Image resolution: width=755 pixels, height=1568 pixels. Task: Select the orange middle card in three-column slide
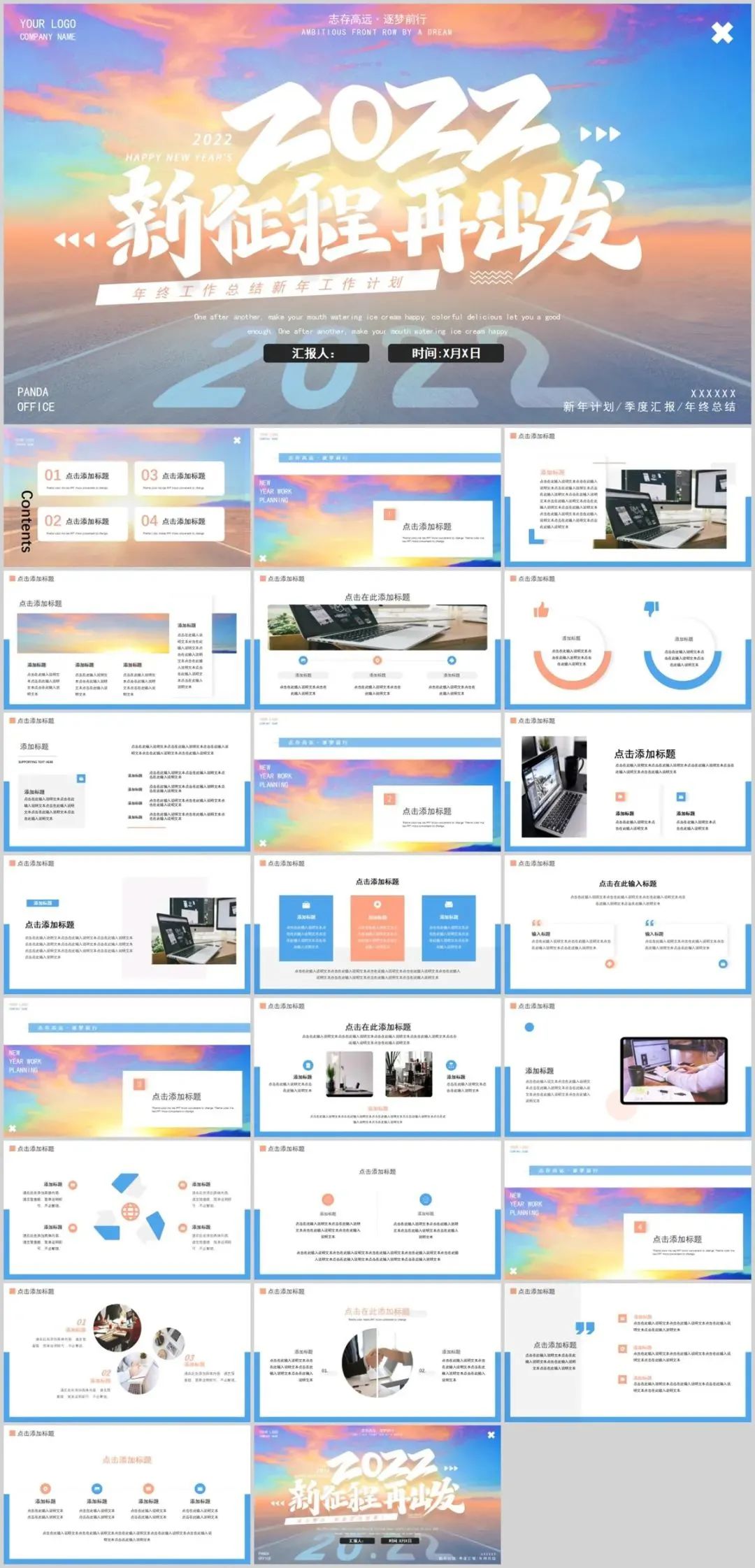[377, 928]
